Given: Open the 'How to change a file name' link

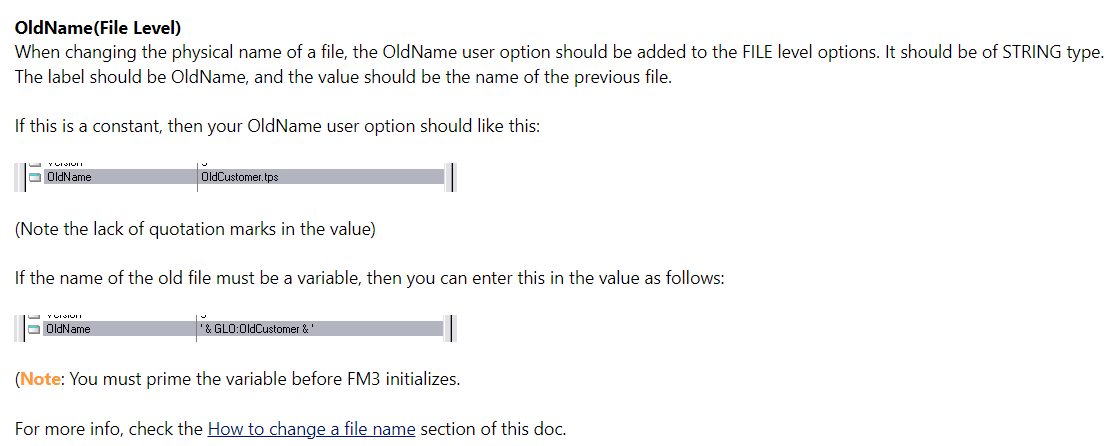Looking at the screenshot, I should click(311, 430).
